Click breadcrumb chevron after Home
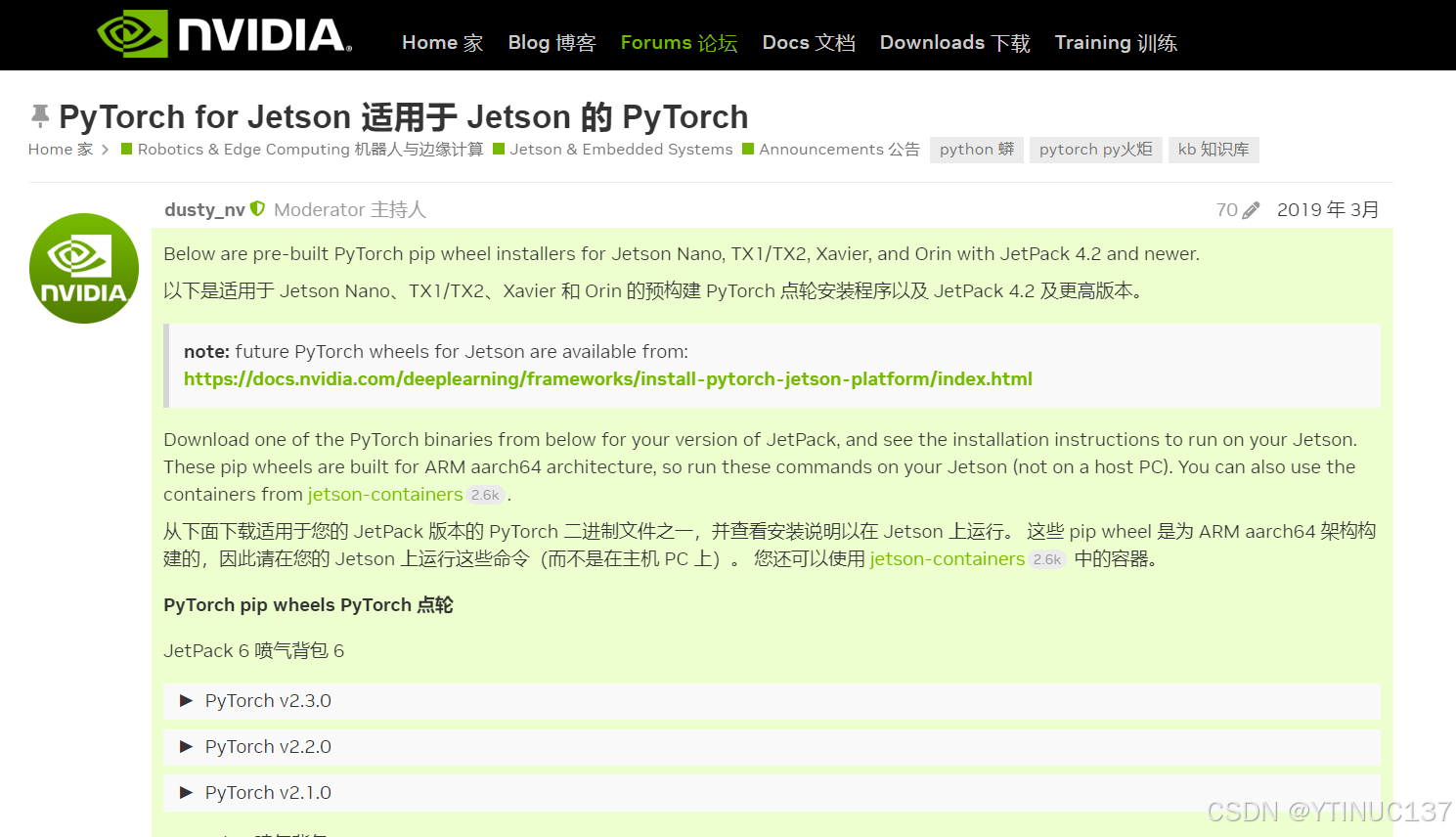1456x837 pixels. [105, 150]
